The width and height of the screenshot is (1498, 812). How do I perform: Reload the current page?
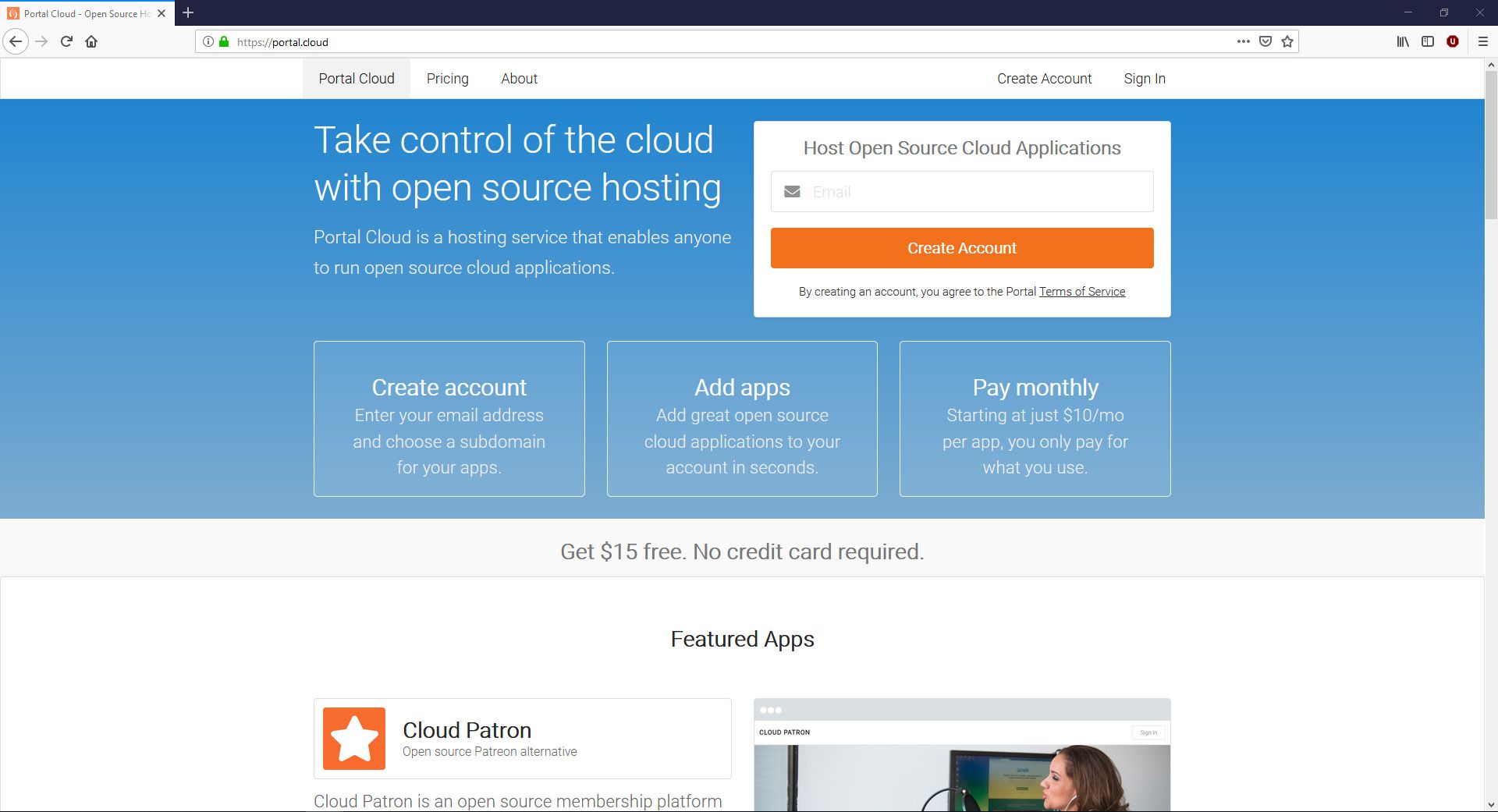(x=66, y=41)
